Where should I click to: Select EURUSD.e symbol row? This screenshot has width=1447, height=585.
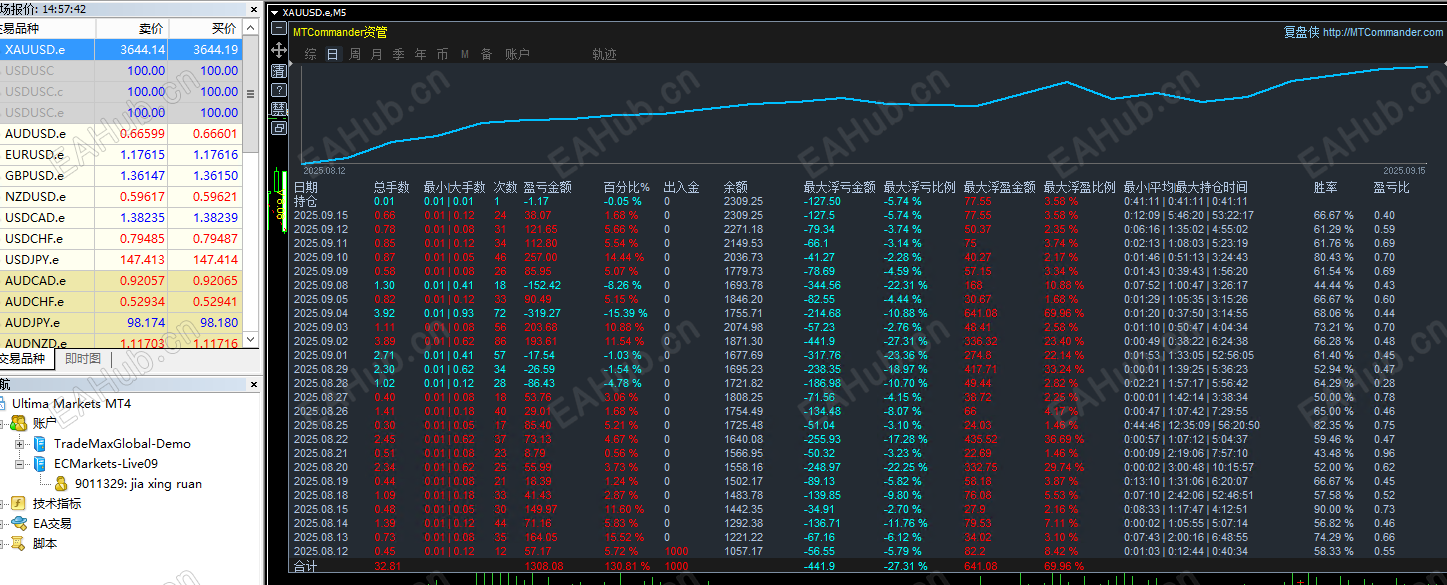121,154
